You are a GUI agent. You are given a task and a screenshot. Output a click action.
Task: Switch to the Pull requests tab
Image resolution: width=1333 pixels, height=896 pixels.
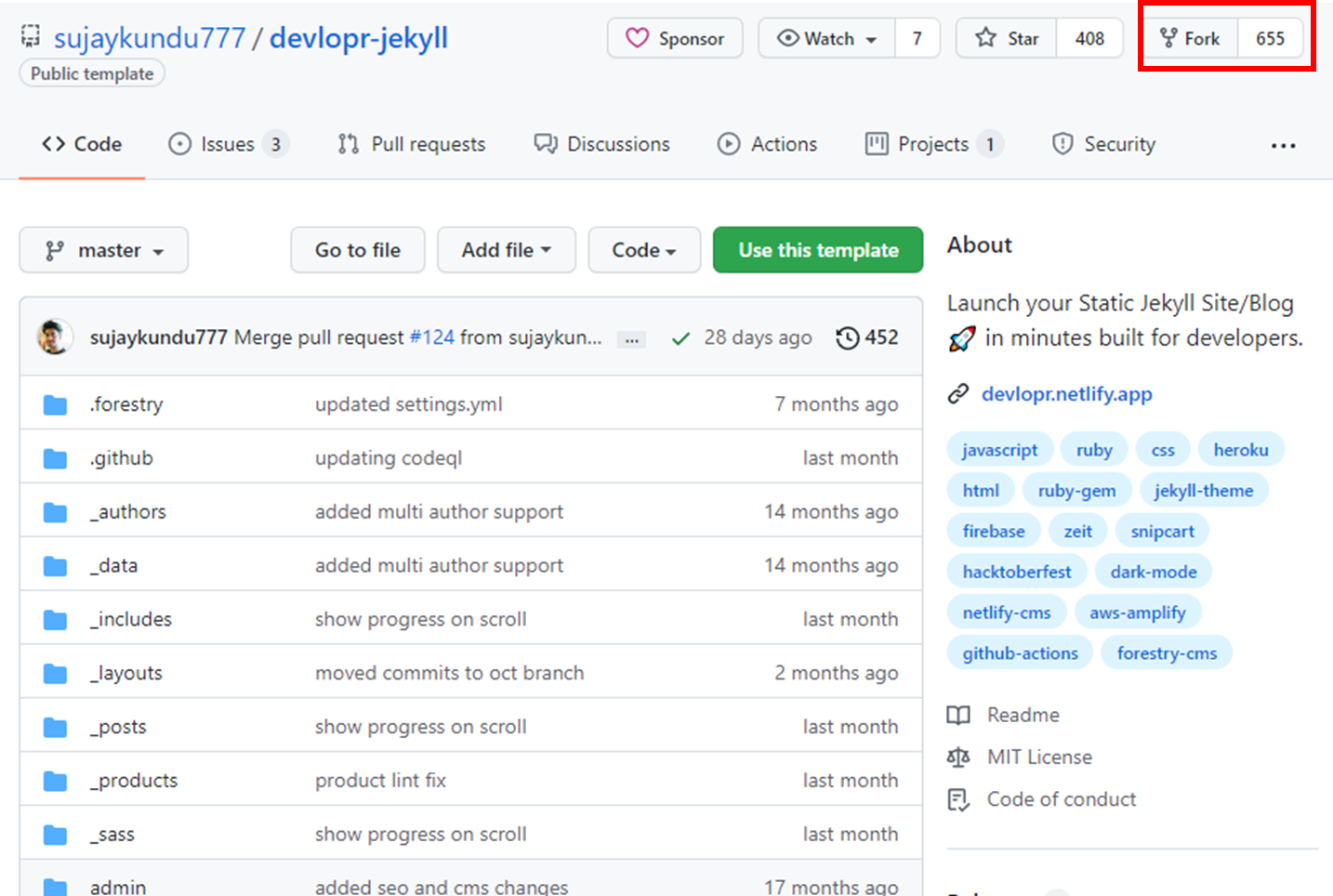point(412,144)
